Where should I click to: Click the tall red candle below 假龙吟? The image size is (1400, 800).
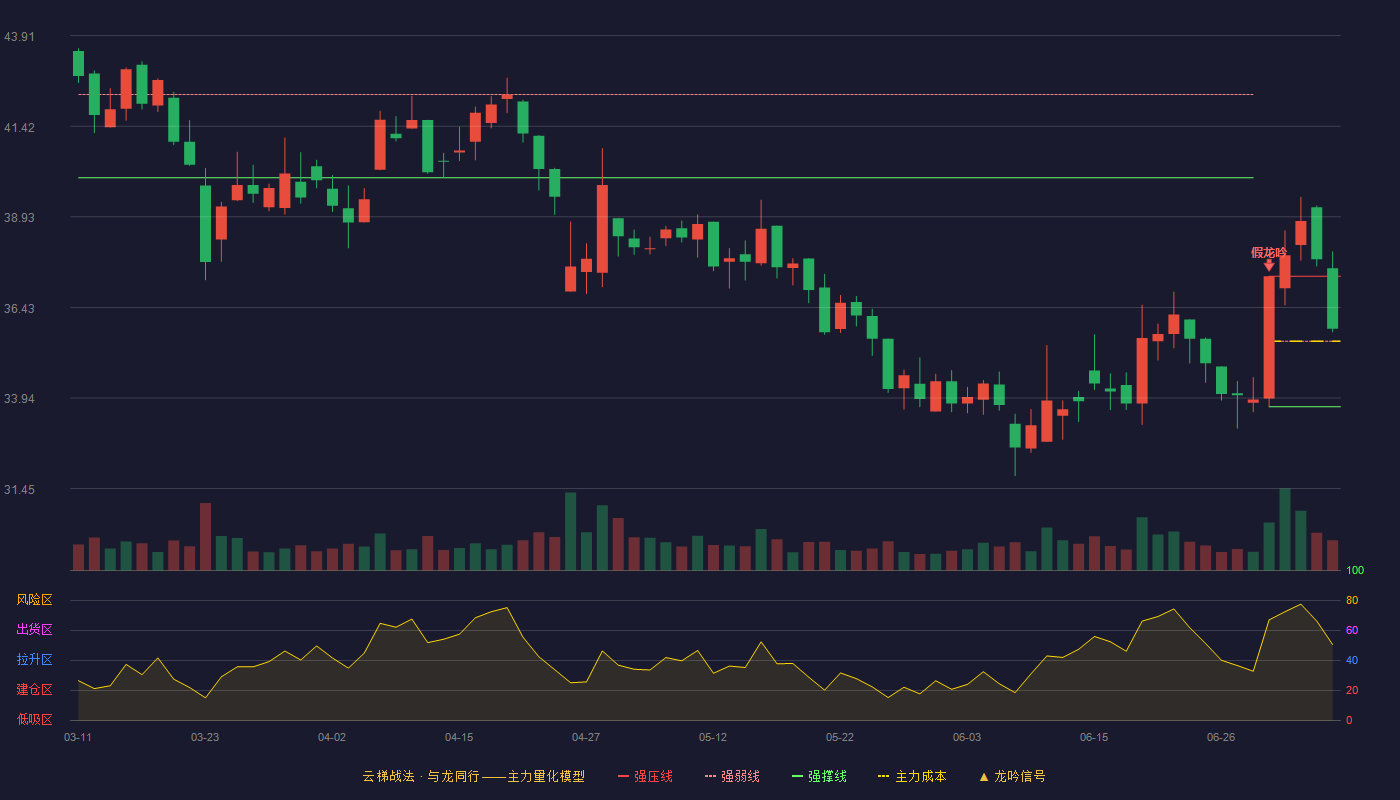(1269, 337)
